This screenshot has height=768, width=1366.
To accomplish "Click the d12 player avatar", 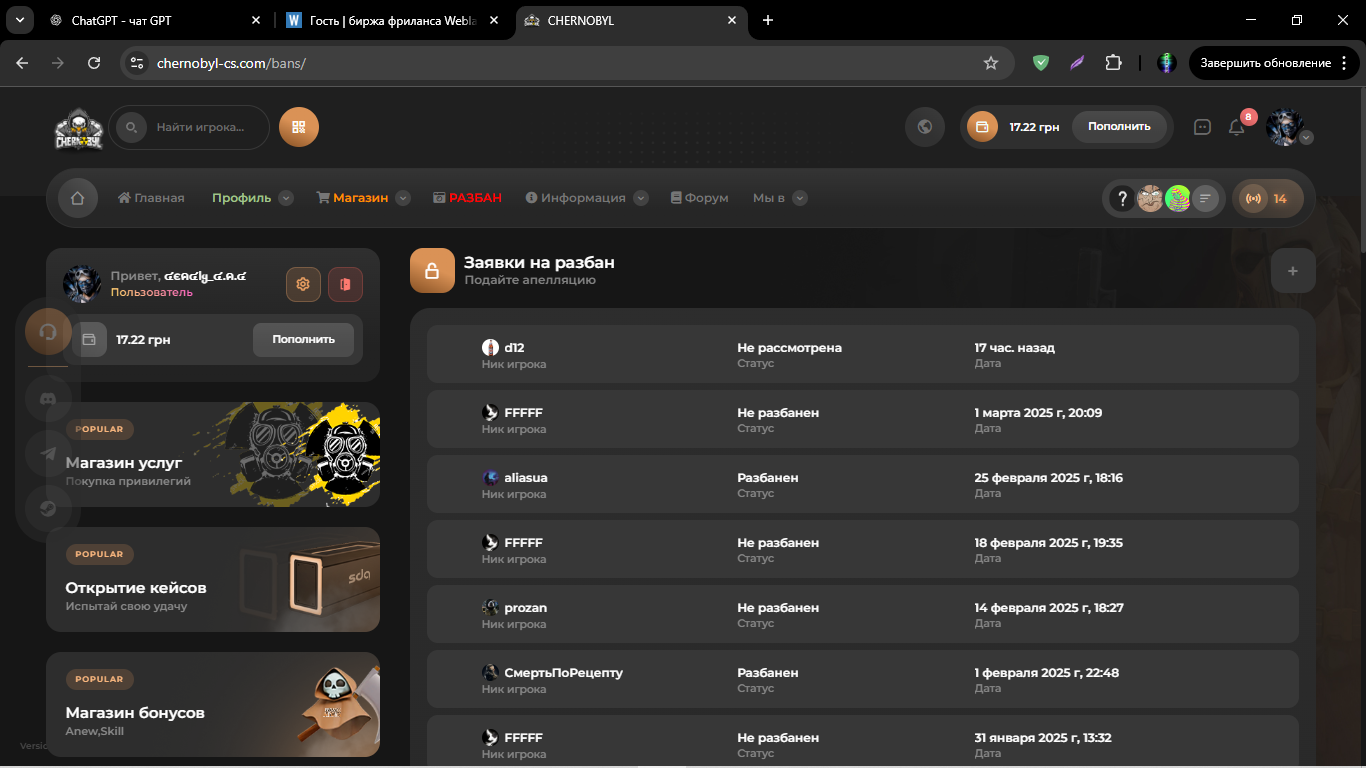I will pos(490,347).
